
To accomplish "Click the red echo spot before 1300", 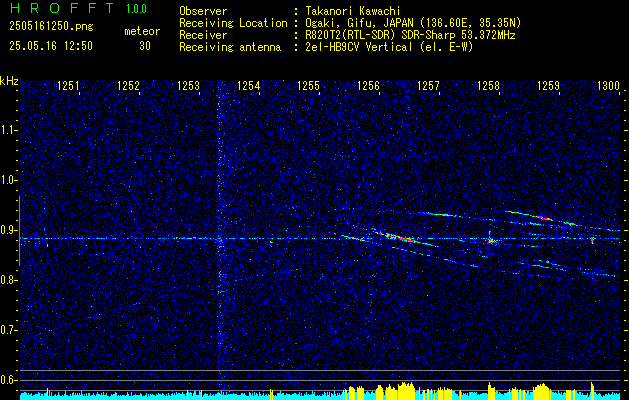I will click(592, 240).
